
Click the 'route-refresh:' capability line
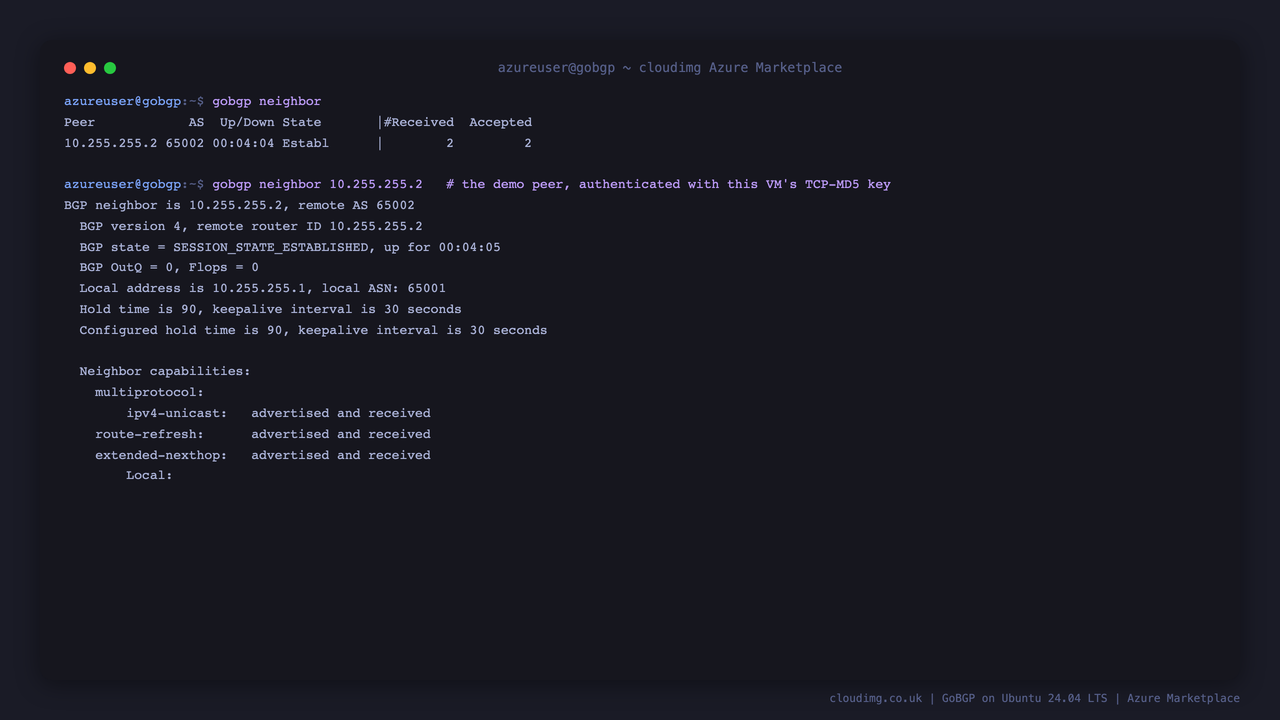(263, 434)
